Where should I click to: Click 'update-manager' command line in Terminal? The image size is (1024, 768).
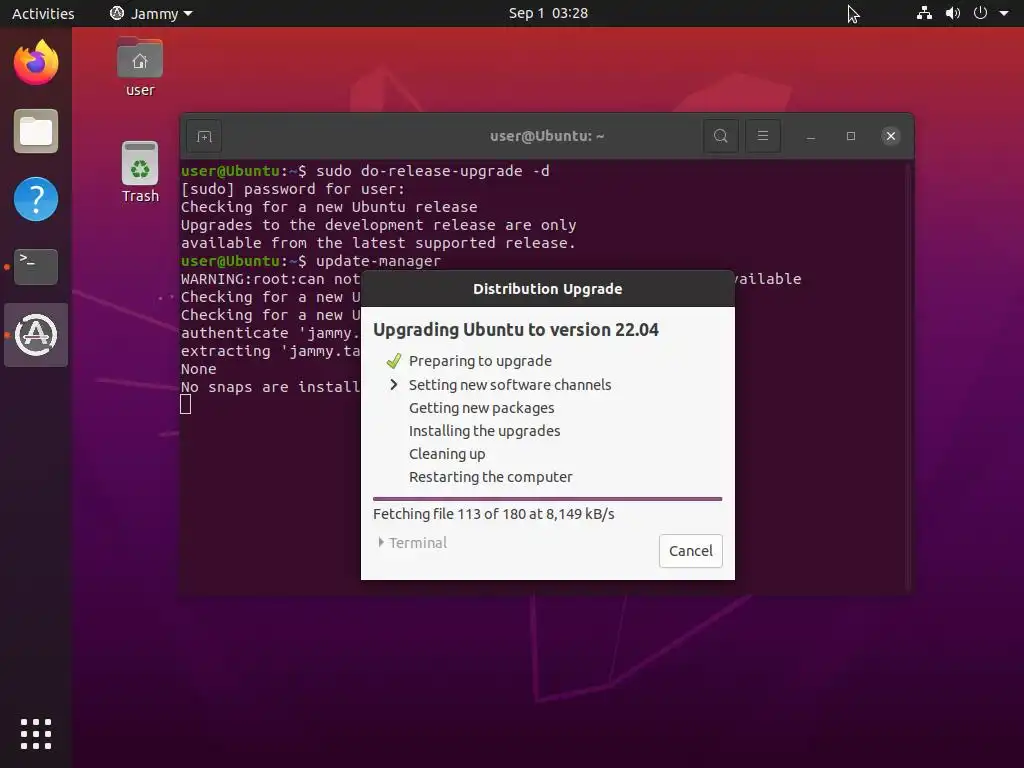coord(378,261)
